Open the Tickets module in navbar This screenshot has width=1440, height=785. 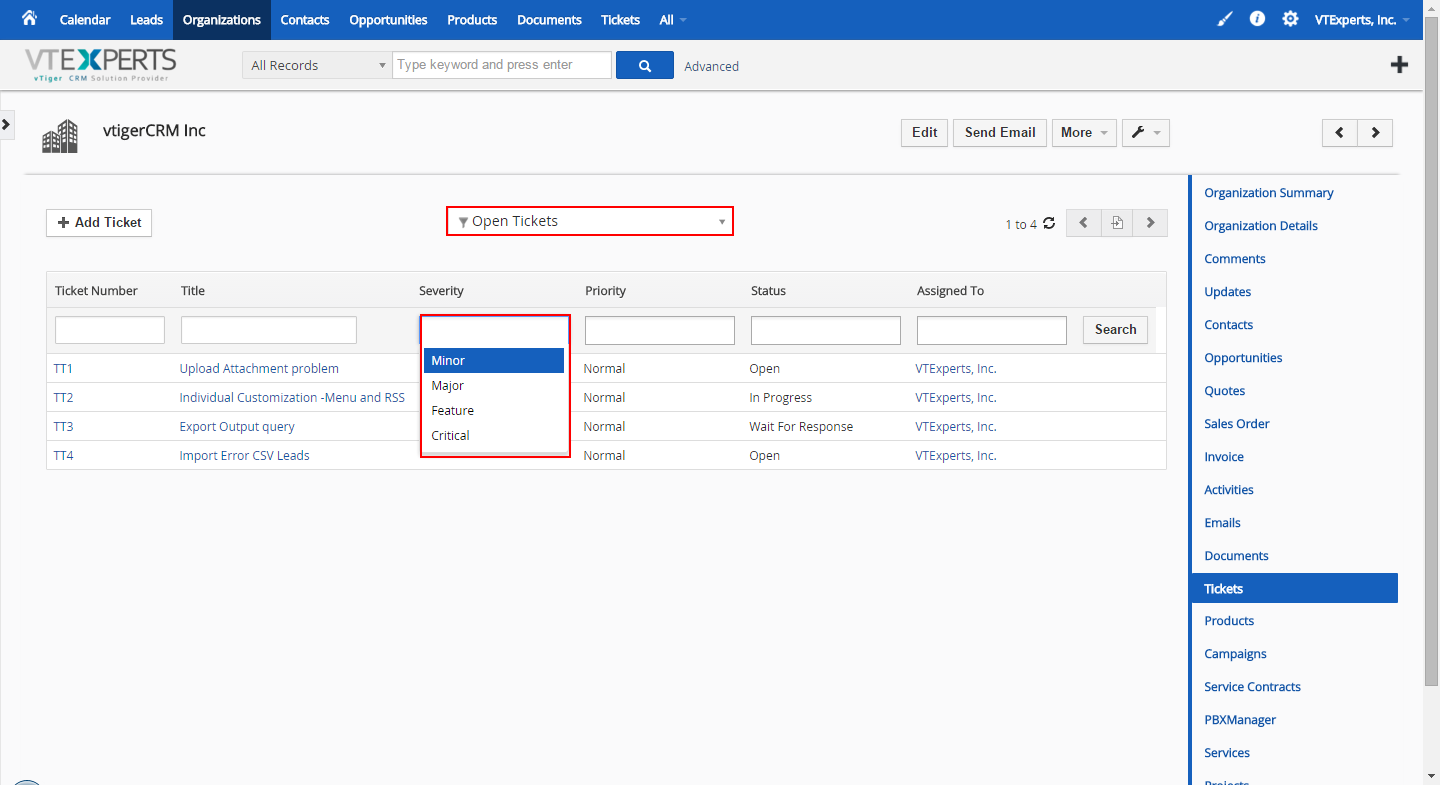(x=620, y=20)
